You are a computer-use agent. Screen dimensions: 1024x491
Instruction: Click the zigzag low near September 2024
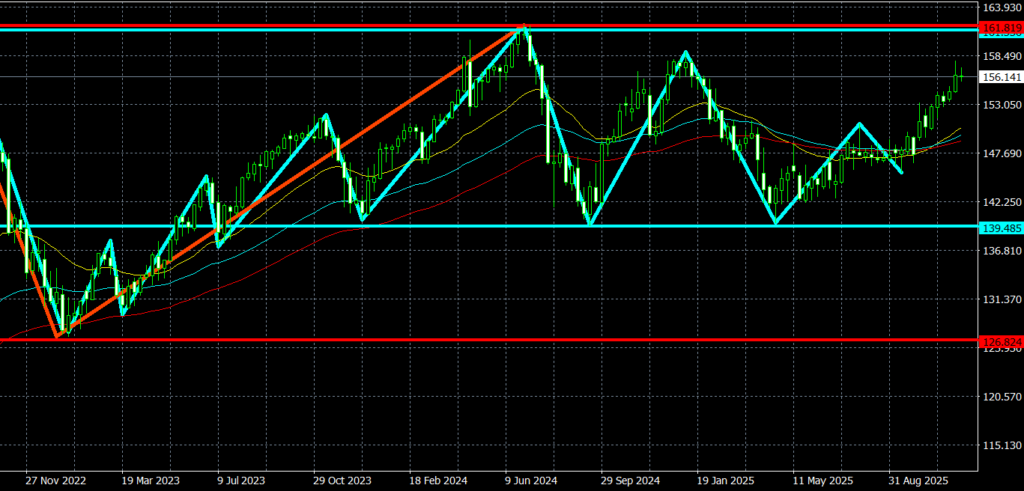point(591,223)
